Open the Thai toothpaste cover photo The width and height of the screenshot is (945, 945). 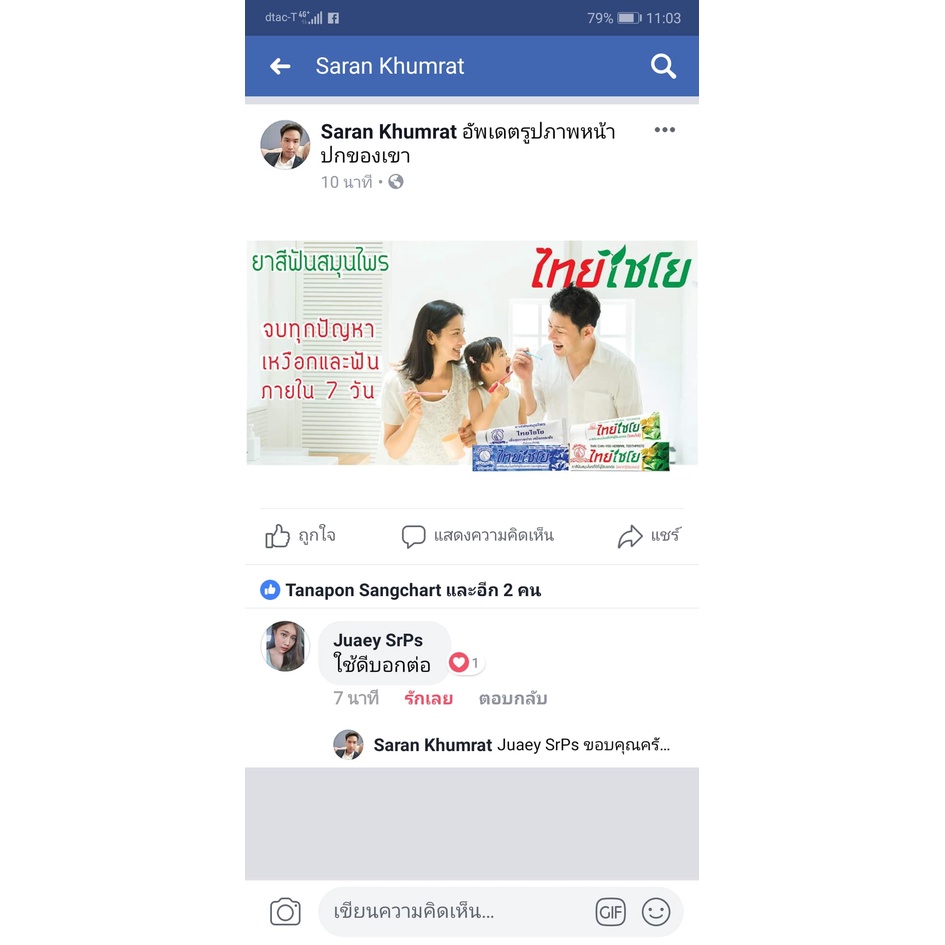pos(472,356)
